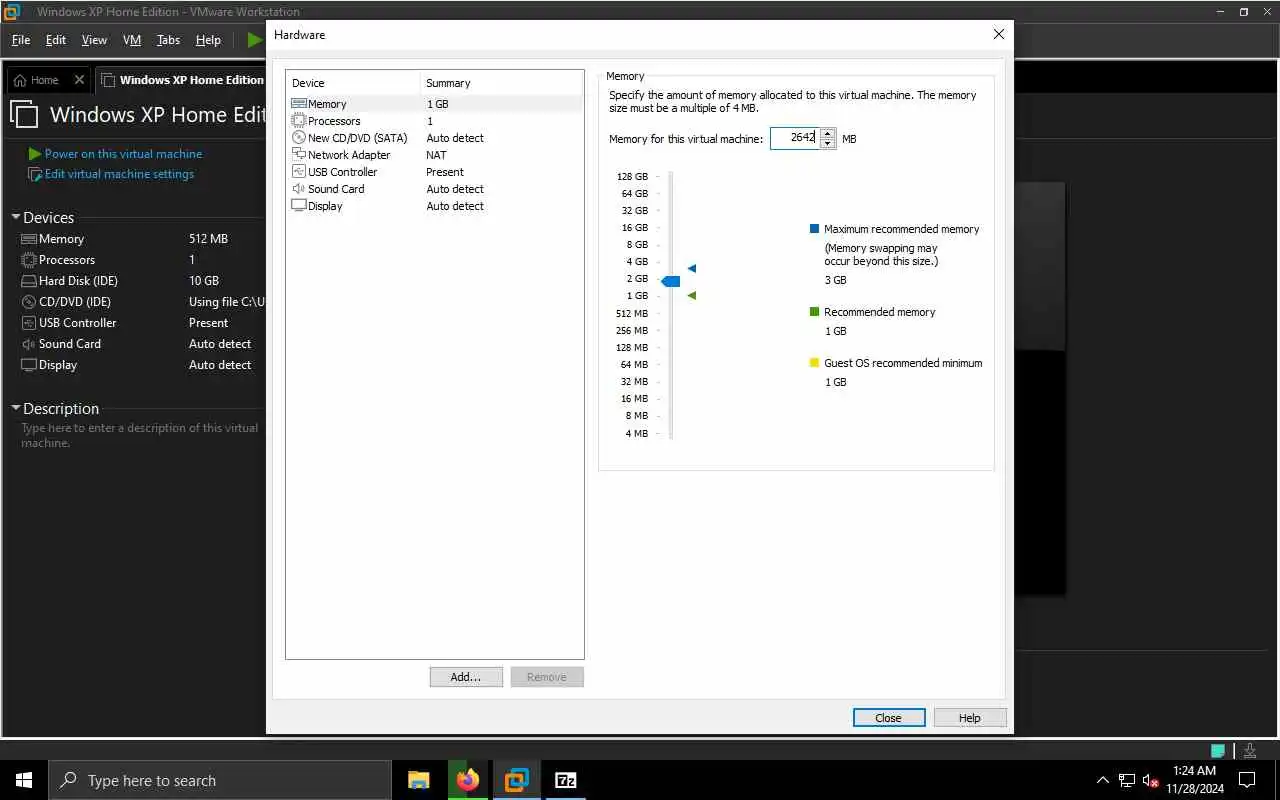Click the 128 GB label on memory scale
The width and height of the screenshot is (1280, 800).
click(x=632, y=177)
